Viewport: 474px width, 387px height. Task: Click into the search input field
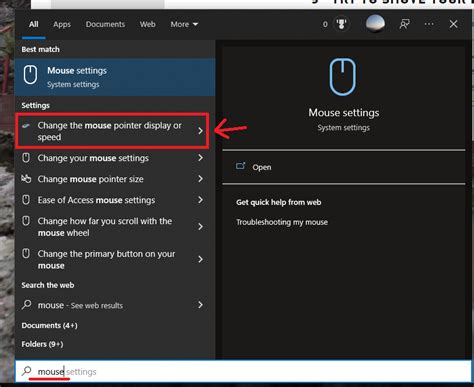[x=243, y=371]
